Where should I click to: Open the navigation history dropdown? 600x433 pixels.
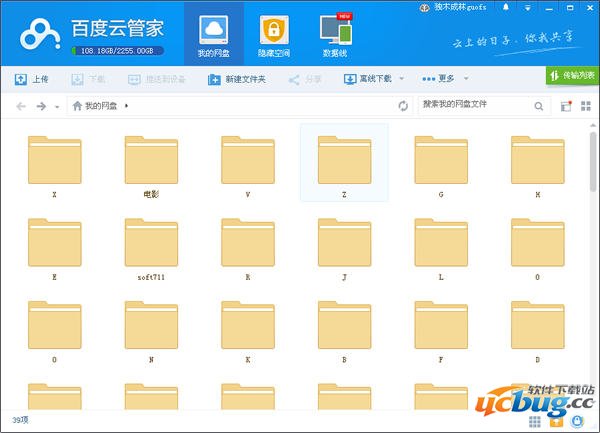57,107
